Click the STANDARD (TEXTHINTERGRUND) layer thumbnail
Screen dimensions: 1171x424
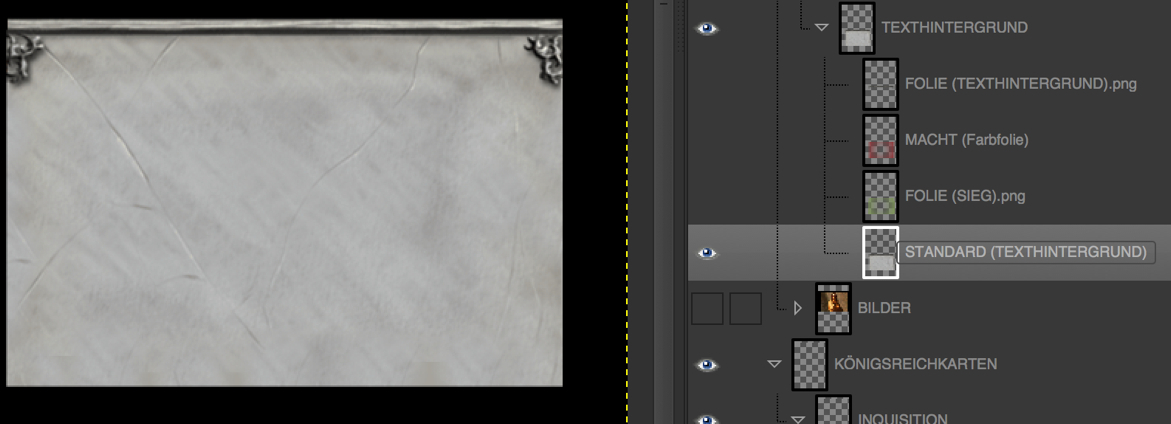[880, 252]
